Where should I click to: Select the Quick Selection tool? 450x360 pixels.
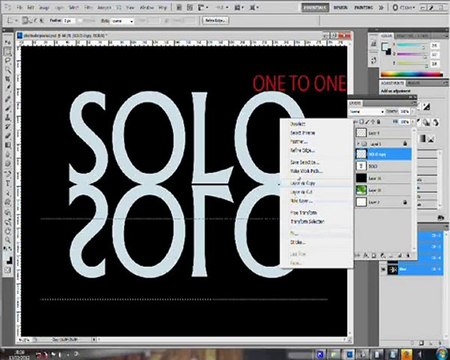click(7, 70)
